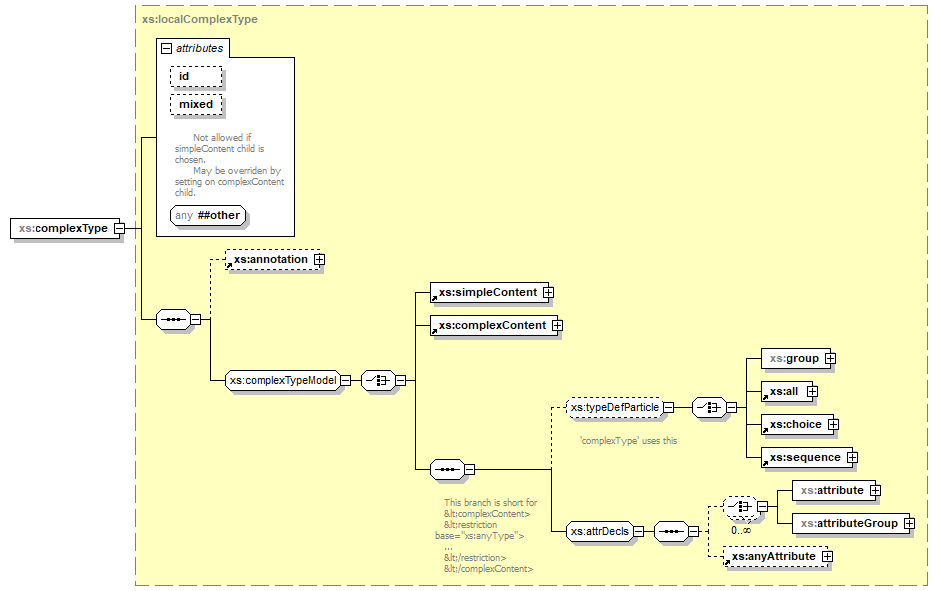This screenshot has width=938, height=591.
Task: Click the choice compositor icon beside xs:complexTypeModel
Action: [376, 380]
